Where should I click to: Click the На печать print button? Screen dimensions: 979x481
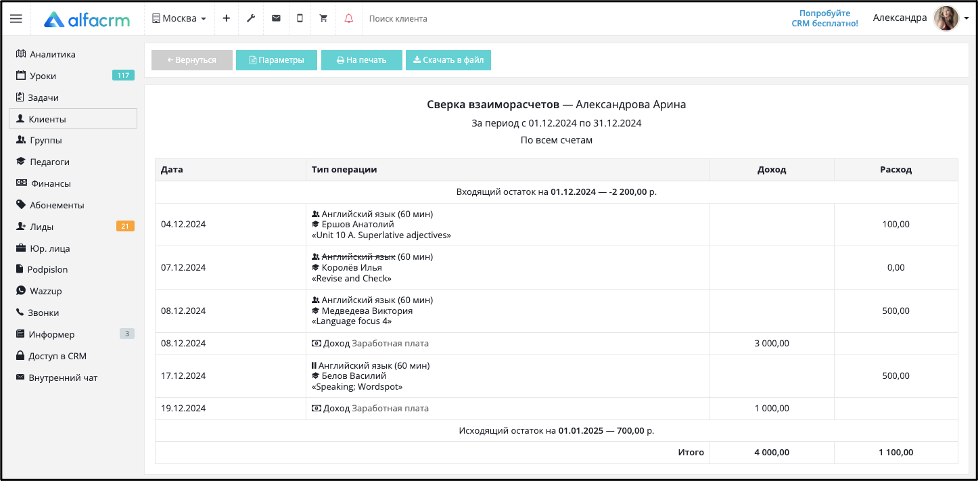pyautogui.click(x=362, y=60)
